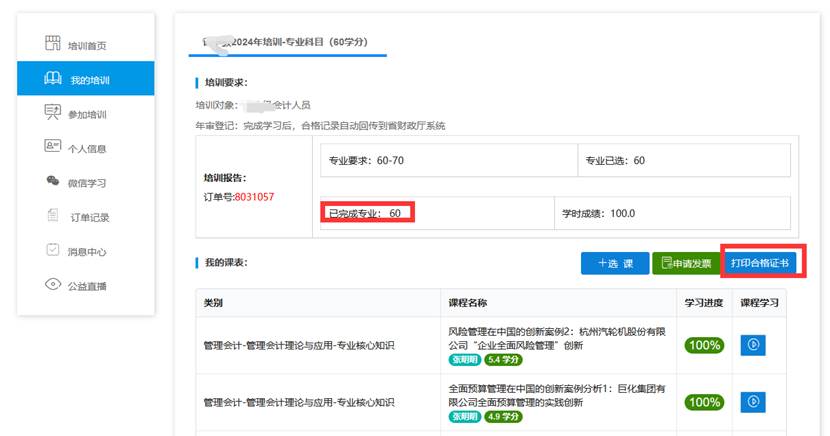Image resolution: width=830 pixels, height=436 pixels.
Task: Click the 微信学习 WeChat icon
Action: coord(53,182)
